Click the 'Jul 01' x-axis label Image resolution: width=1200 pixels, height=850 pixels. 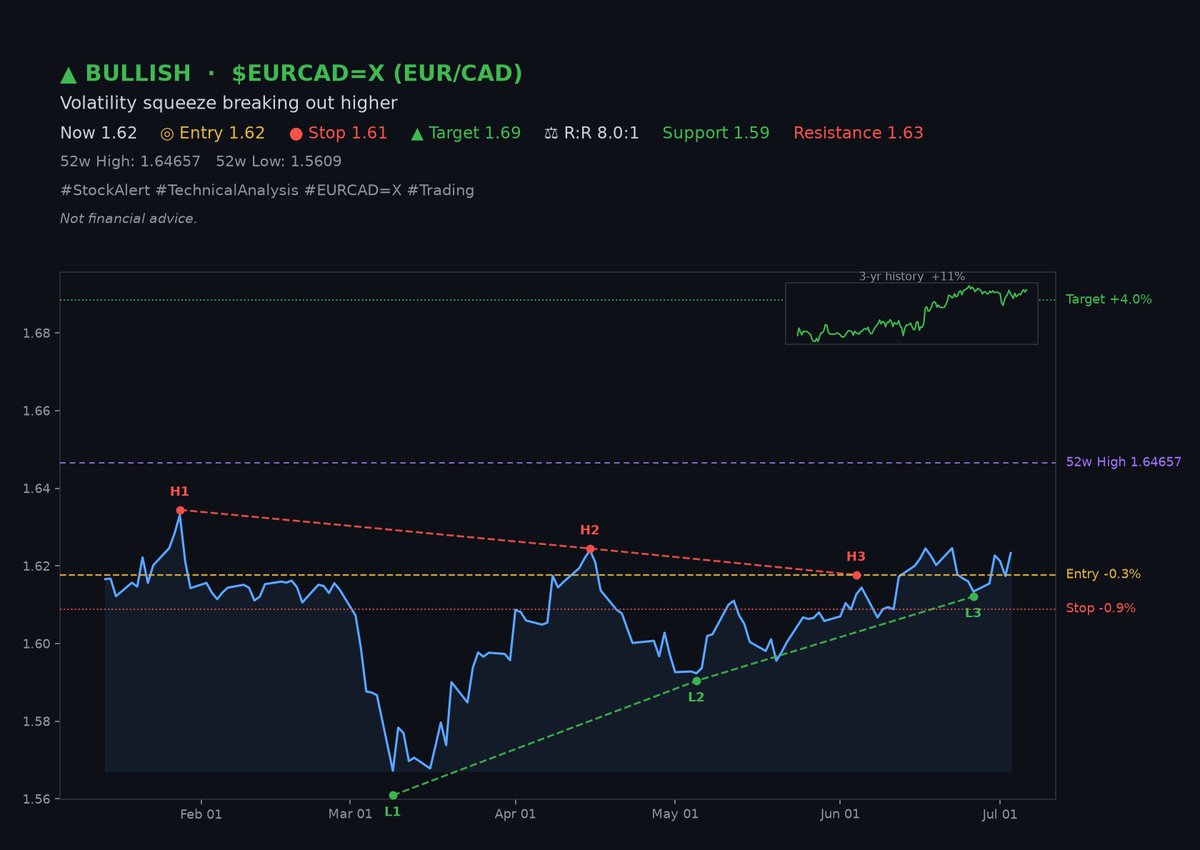click(1000, 815)
